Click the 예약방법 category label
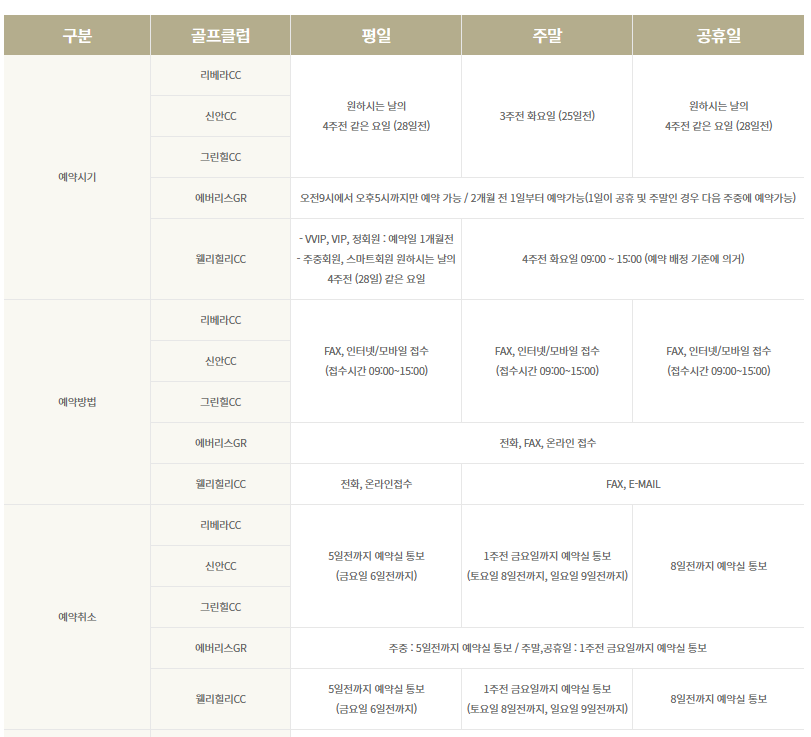Image resolution: width=811 pixels, height=737 pixels. [77, 402]
